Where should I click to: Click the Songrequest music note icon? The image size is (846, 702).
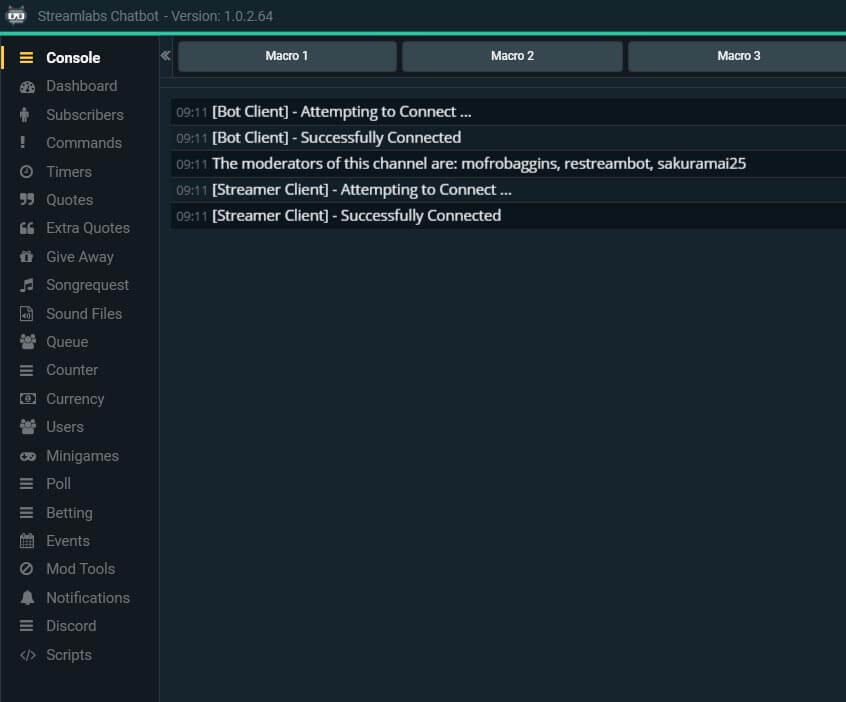26,285
